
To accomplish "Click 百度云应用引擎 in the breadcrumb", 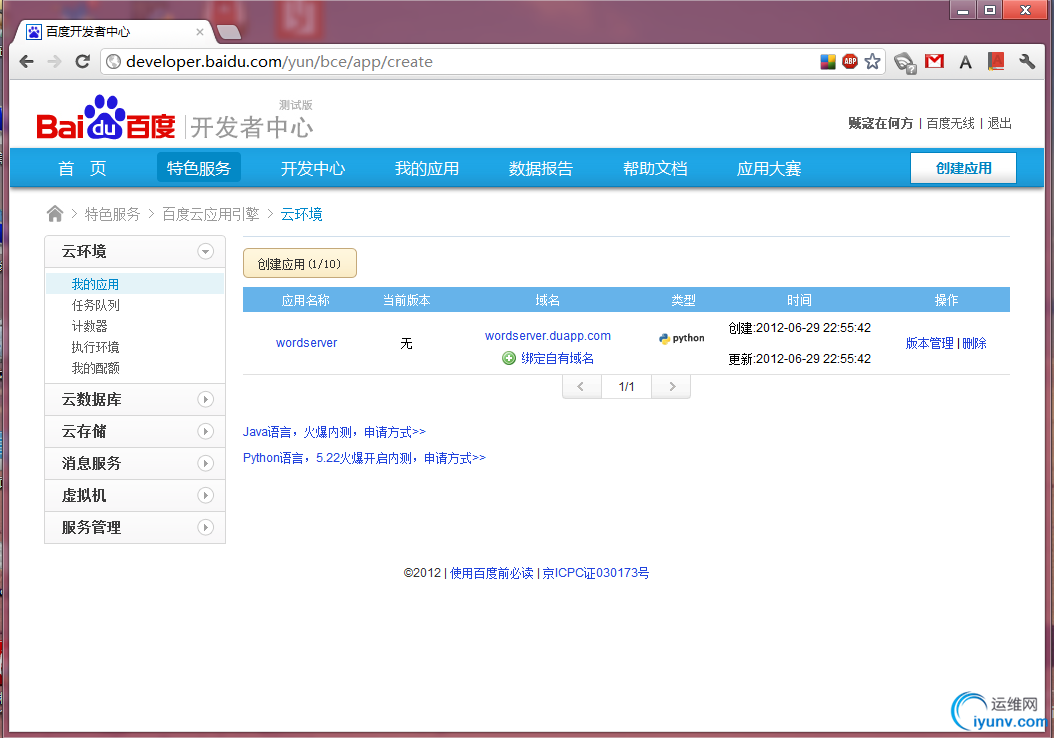I will 210,214.
